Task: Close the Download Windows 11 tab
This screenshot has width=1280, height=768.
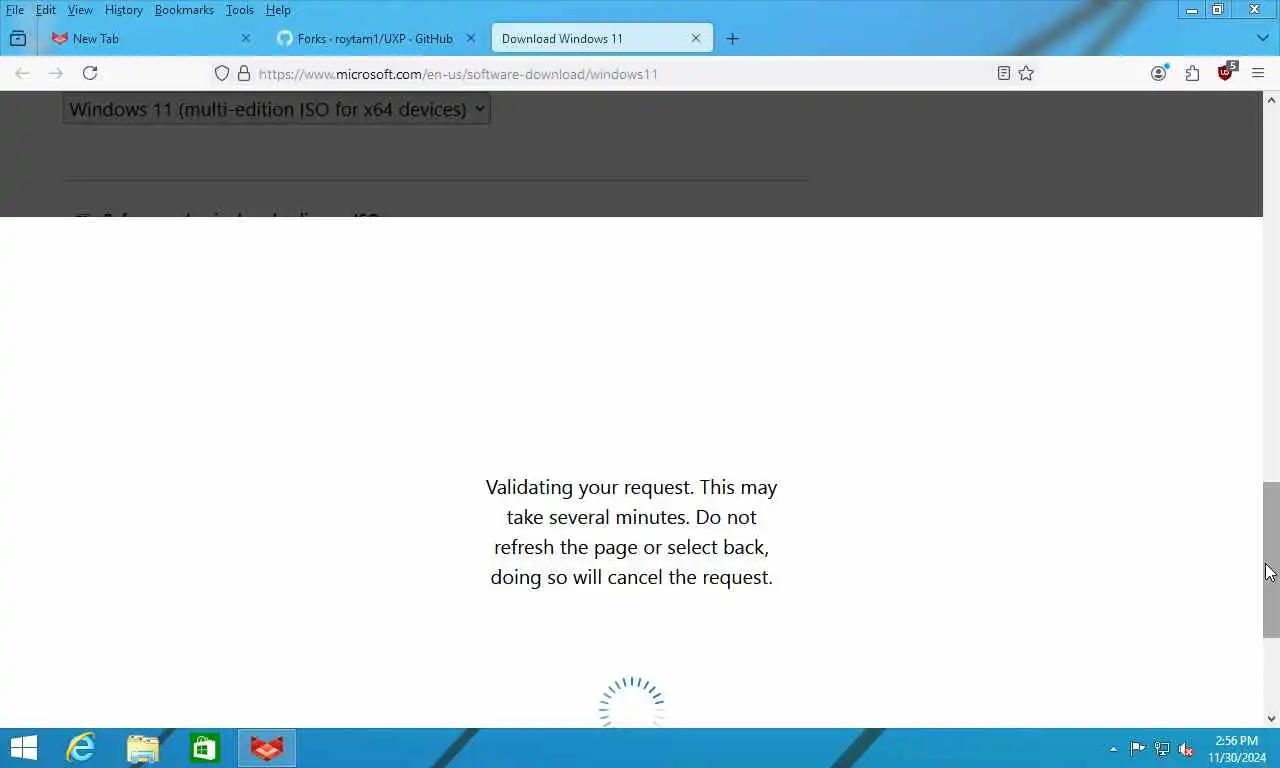Action: [x=696, y=38]
